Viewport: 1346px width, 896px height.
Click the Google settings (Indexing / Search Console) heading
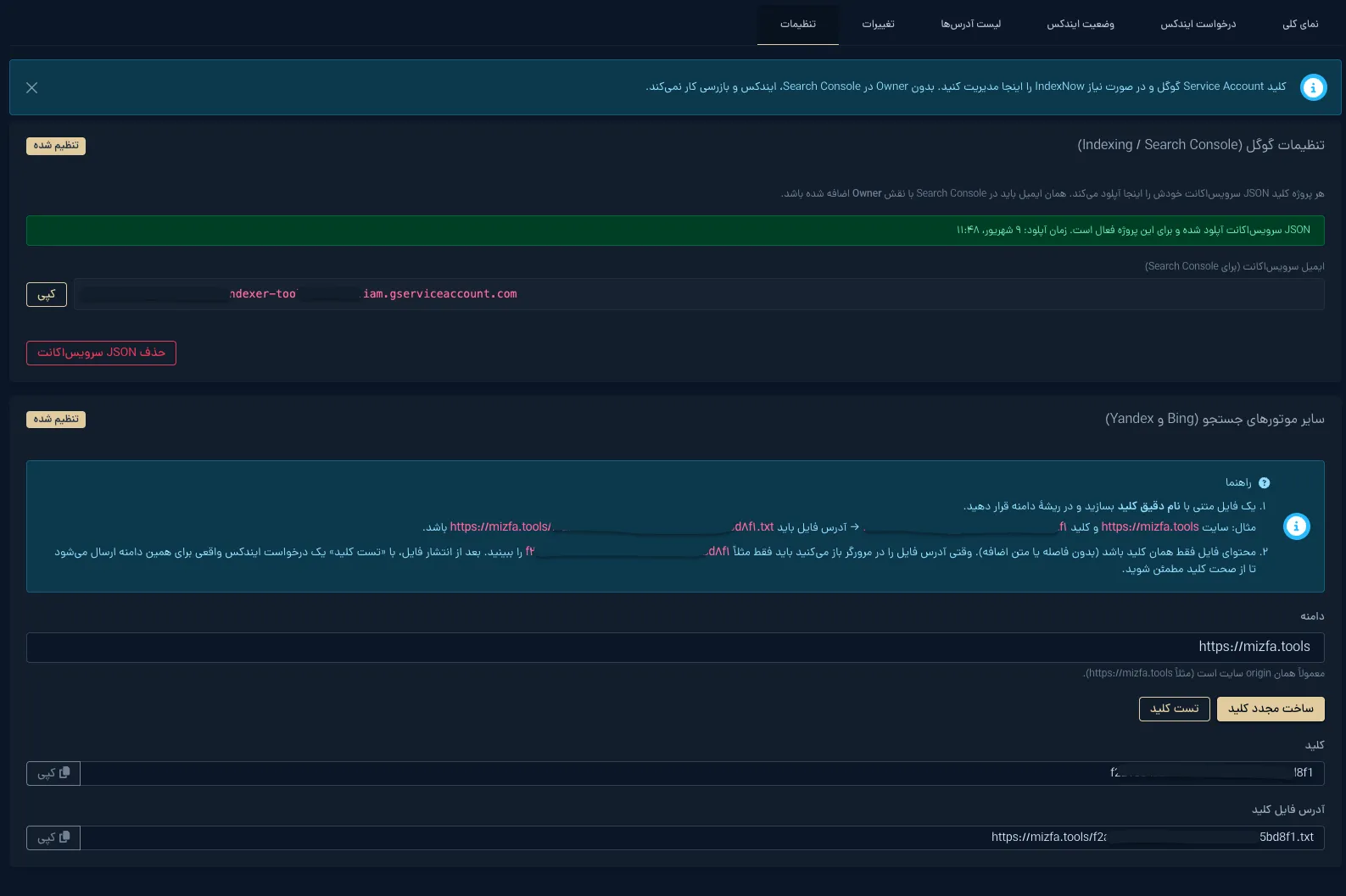pos(1201,145)
